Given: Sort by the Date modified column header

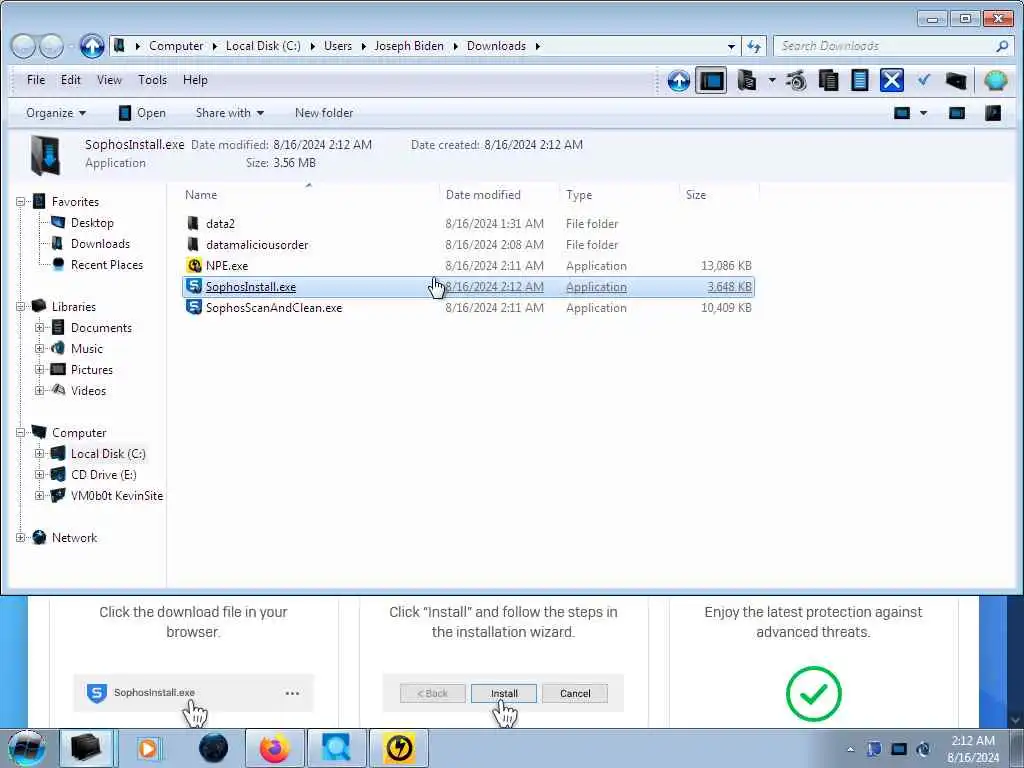Looking at the screenshot, I should click(x=483, y=195).
